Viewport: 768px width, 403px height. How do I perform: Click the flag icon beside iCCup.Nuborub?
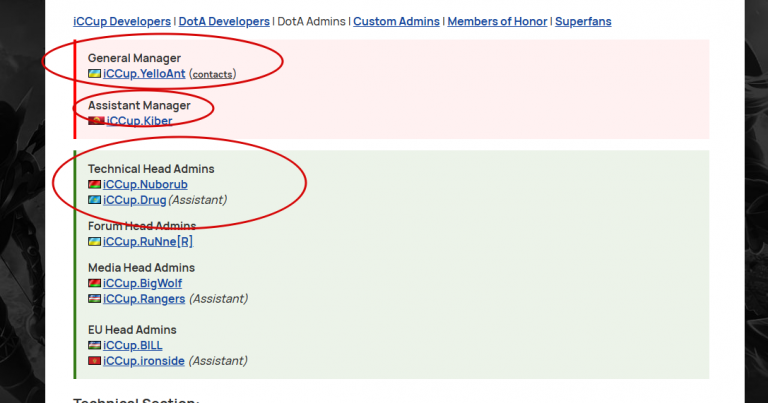coord(95,185)
